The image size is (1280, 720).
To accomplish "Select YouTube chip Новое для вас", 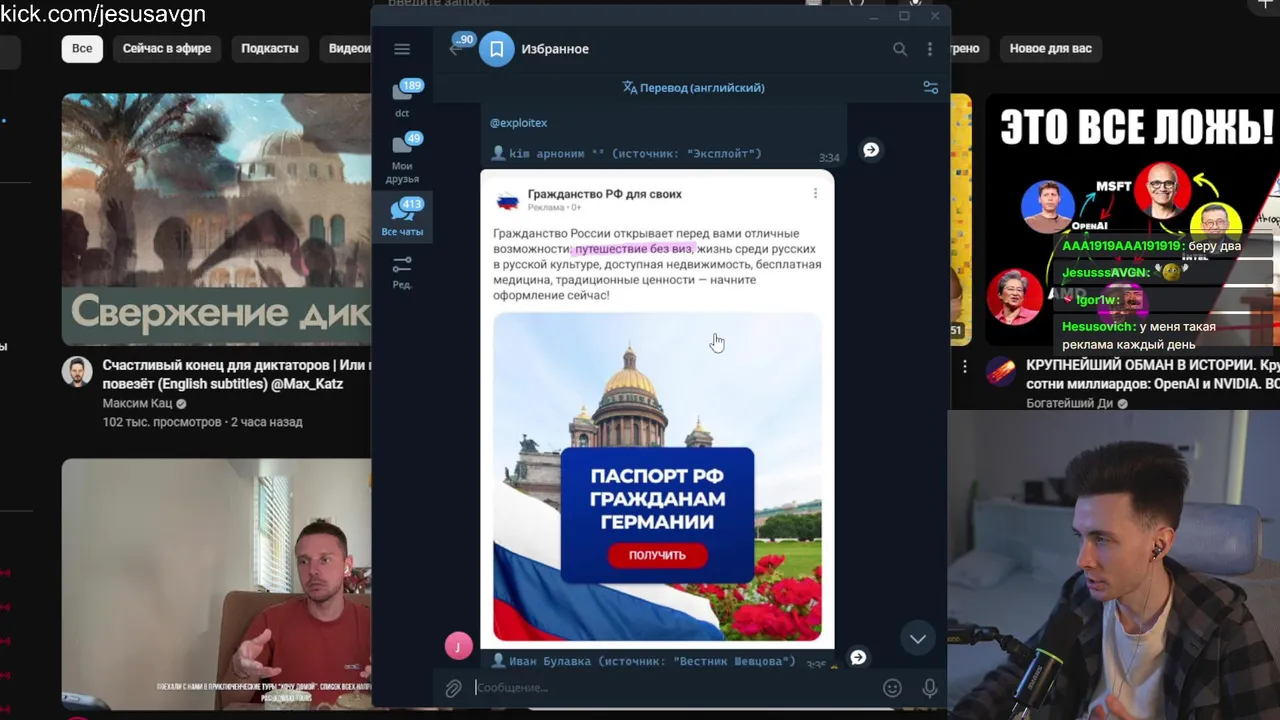I will (1050, 48).
